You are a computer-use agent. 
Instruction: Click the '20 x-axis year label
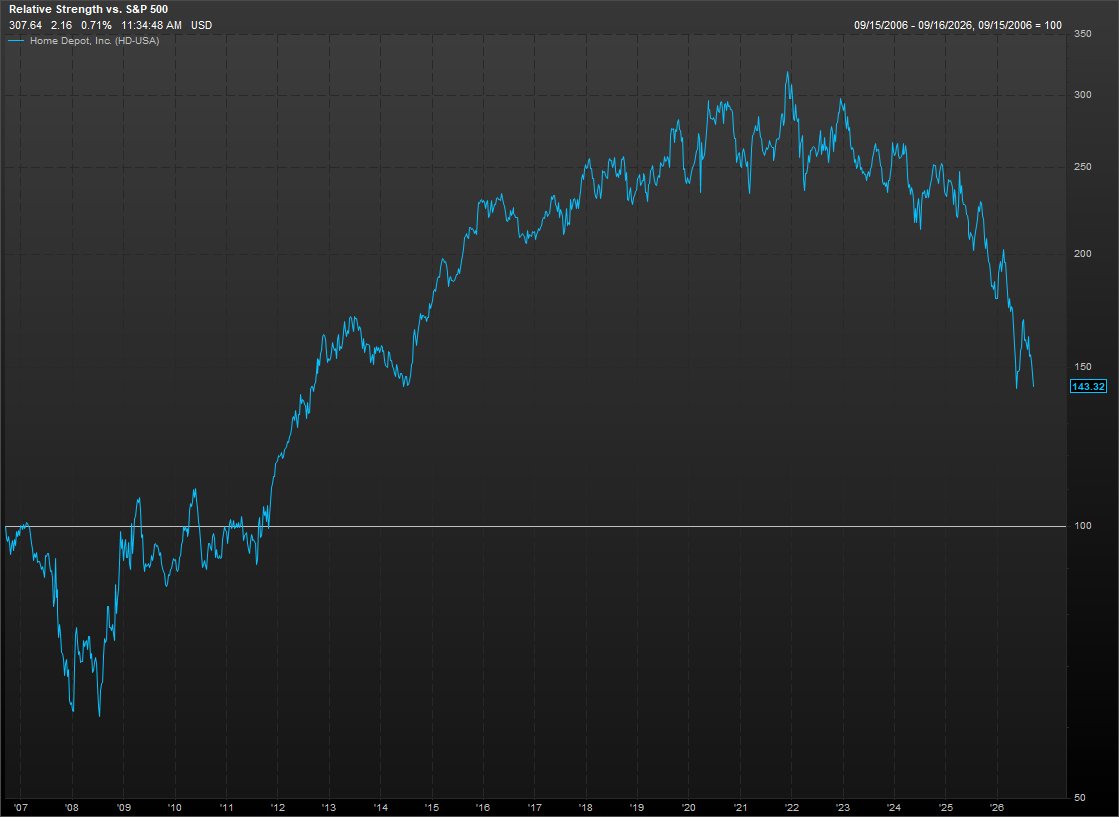click(x=689, y=808)
